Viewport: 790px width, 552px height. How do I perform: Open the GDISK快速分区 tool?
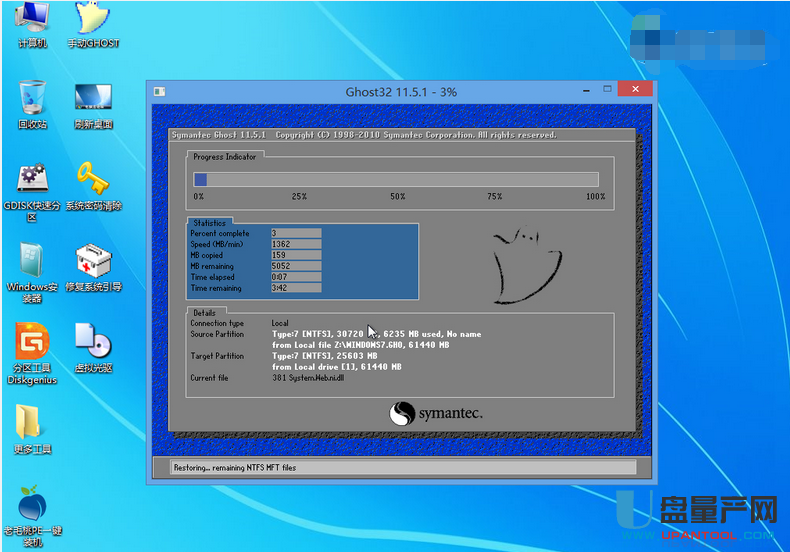click(33, 181)
